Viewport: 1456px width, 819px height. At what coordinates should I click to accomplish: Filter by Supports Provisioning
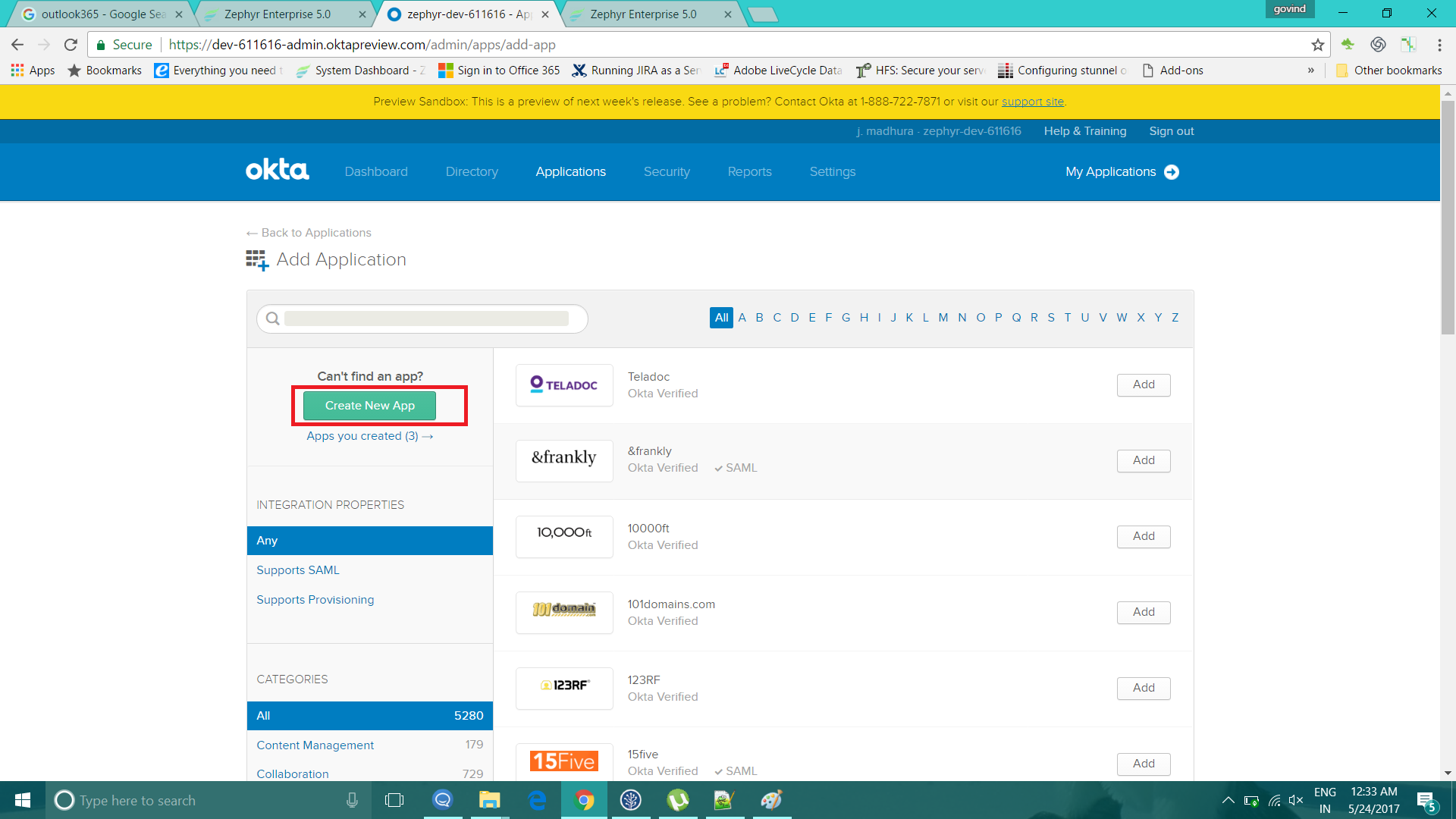315,600
